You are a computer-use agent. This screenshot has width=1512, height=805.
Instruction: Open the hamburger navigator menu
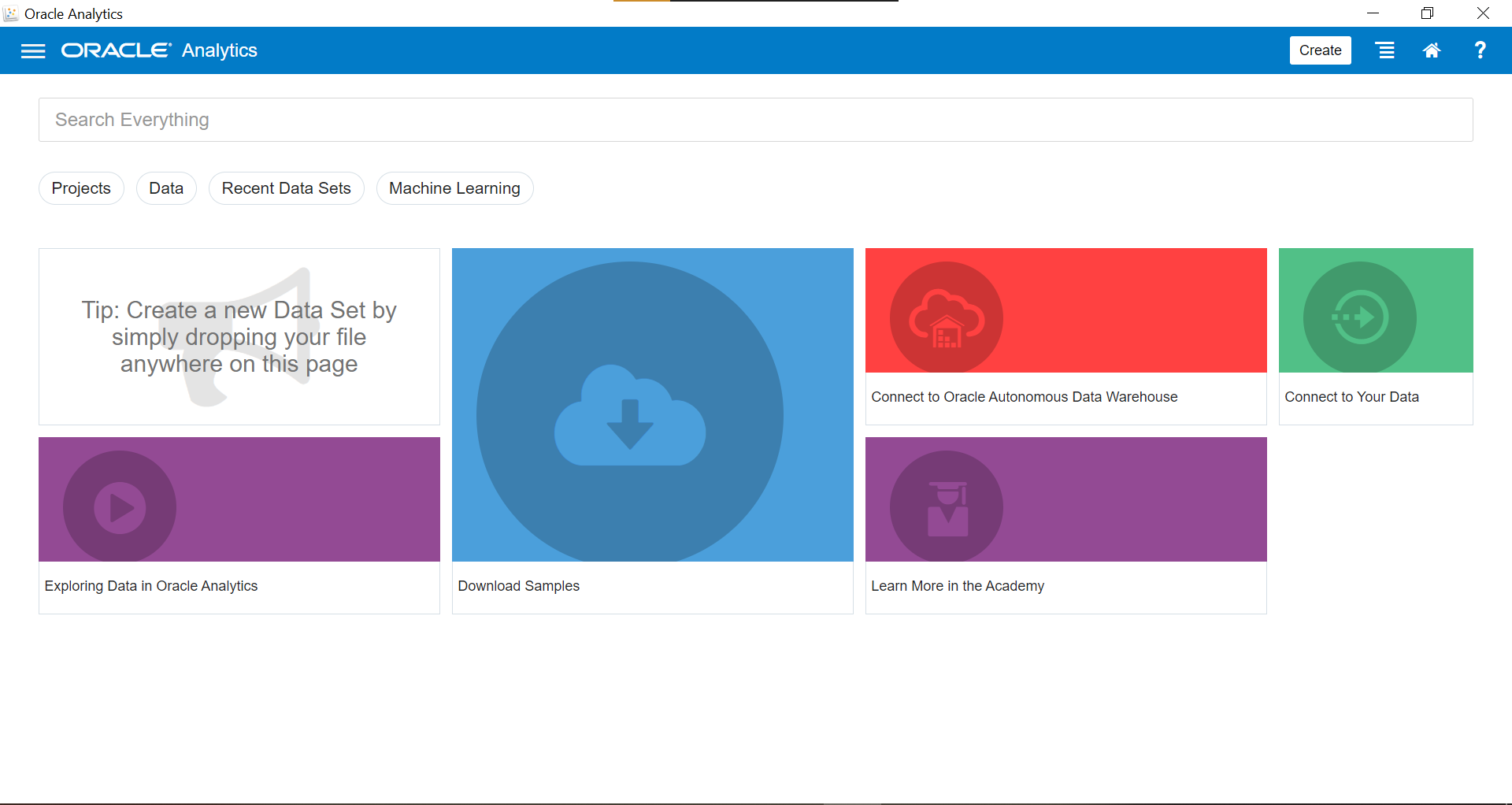33,51
